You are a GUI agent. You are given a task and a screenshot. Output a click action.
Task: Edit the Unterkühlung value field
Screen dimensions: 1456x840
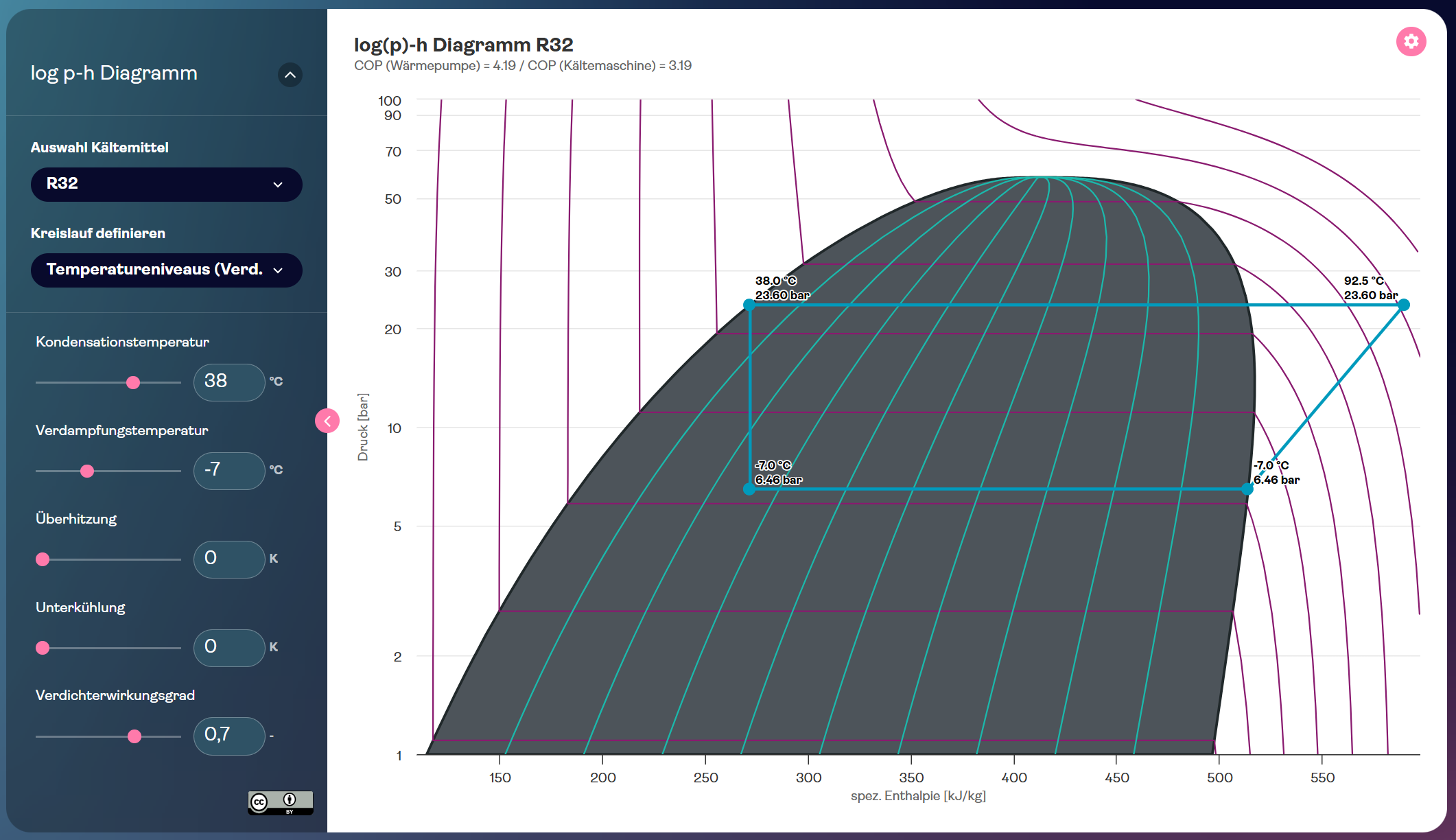point(228,647)
